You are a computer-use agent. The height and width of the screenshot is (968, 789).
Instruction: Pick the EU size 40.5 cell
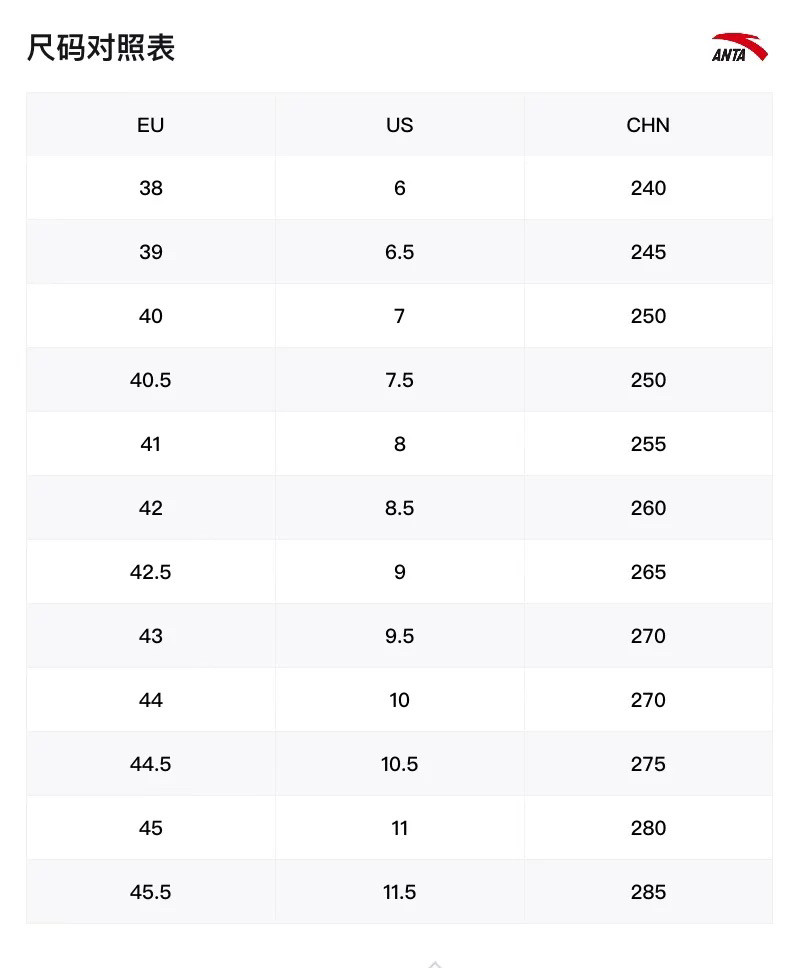(151, 380)
